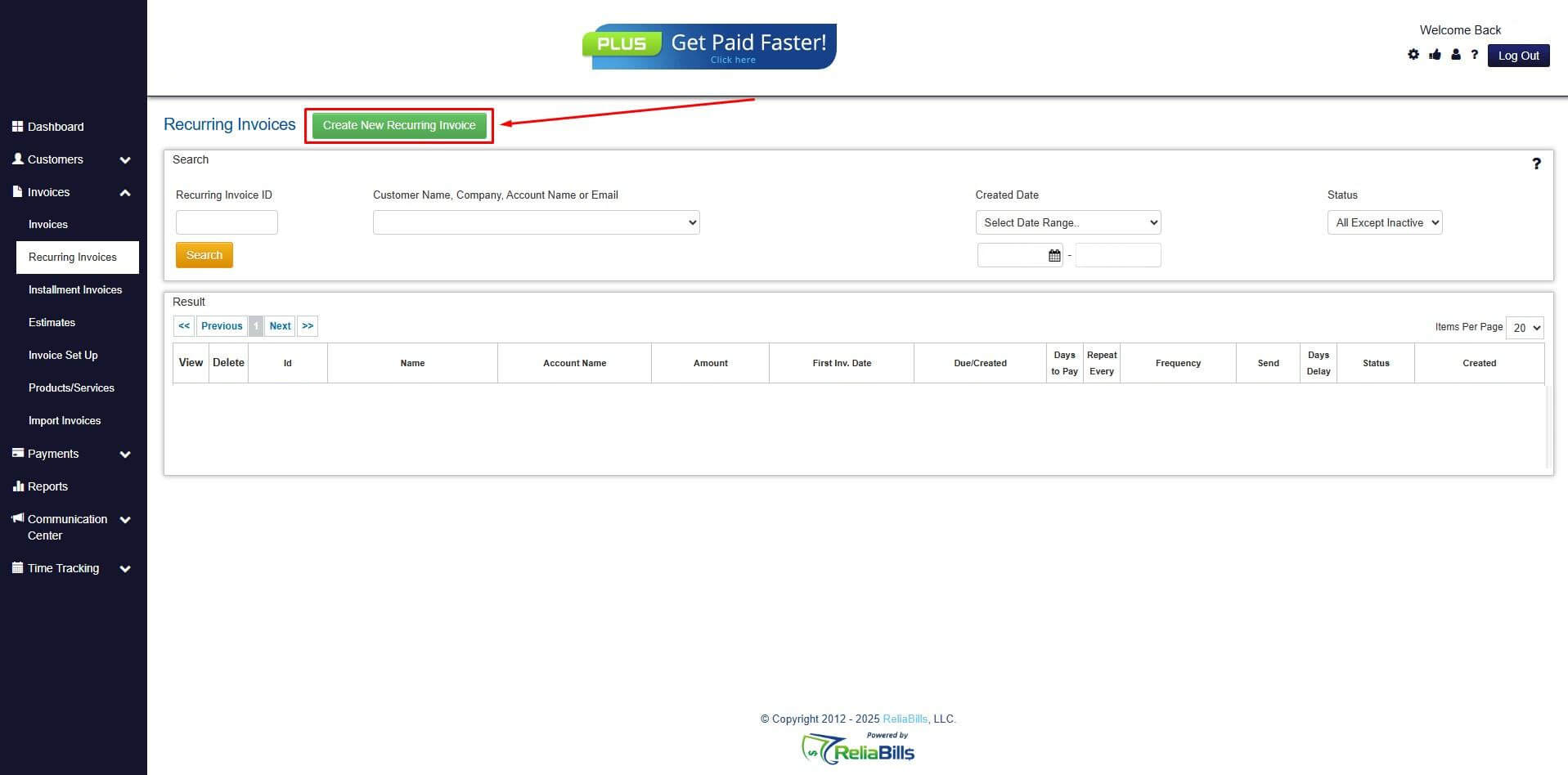
Task: Open the settings gear icon
Action: pos(1413,54)
